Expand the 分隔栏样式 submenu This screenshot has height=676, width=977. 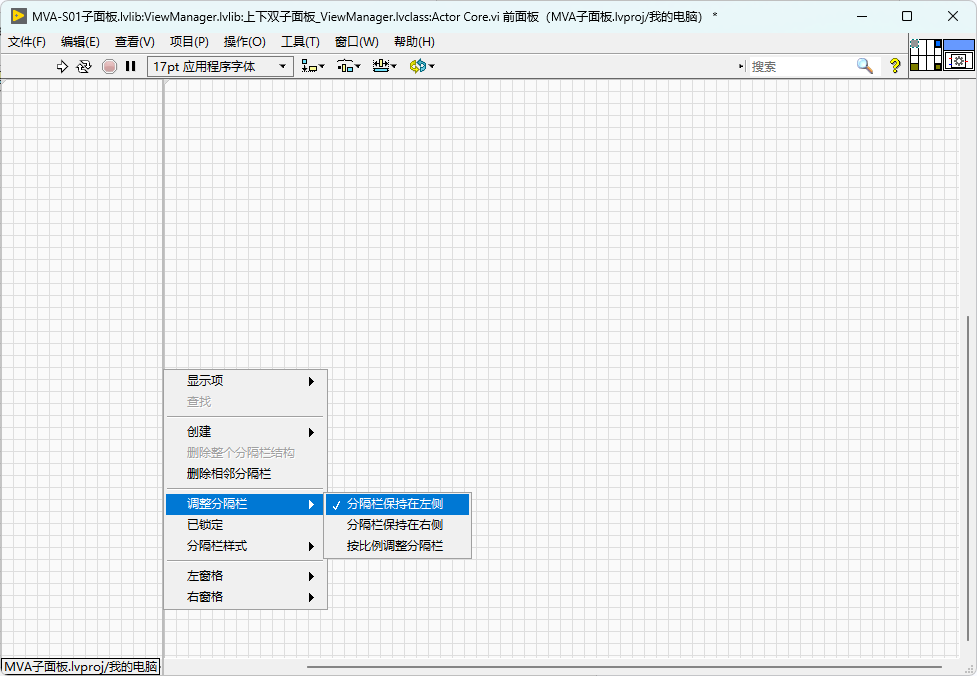click(245, 546)
